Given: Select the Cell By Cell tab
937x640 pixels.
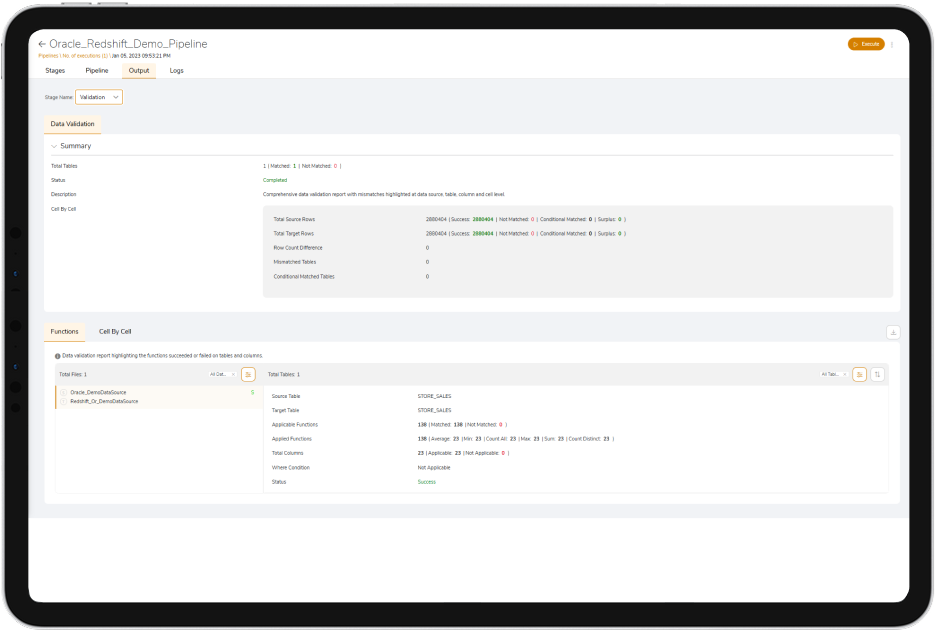Looking at the screenshot, I should coord(115,331).
